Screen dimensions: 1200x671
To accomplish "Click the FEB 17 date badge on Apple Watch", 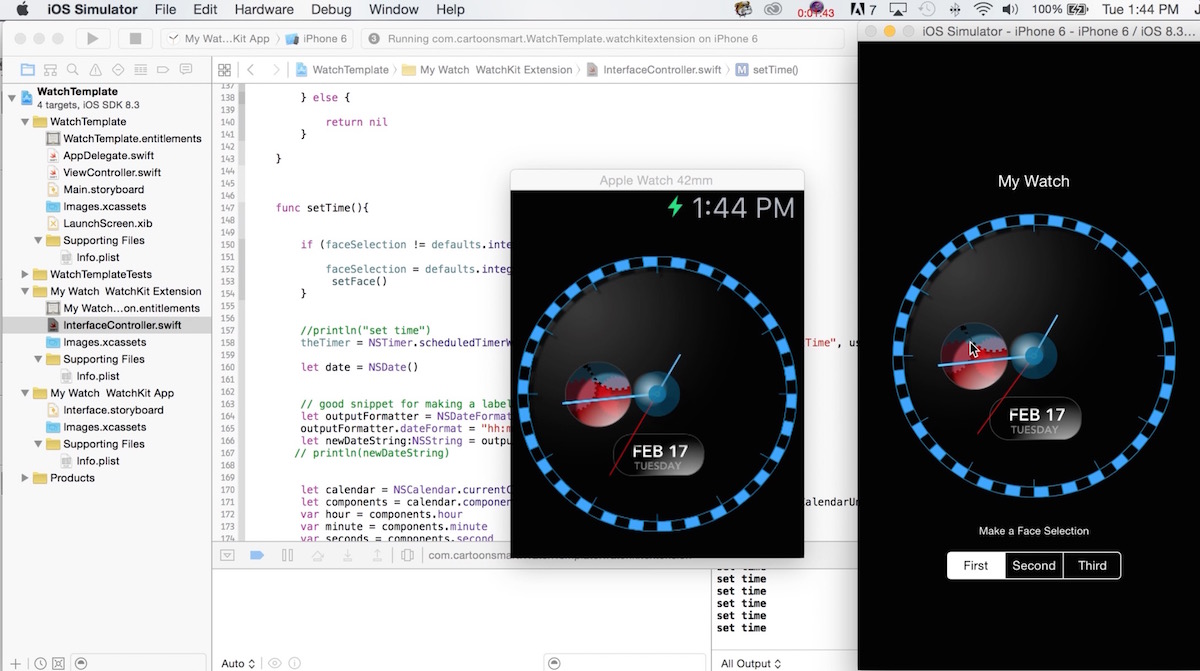I will (658, 455).
